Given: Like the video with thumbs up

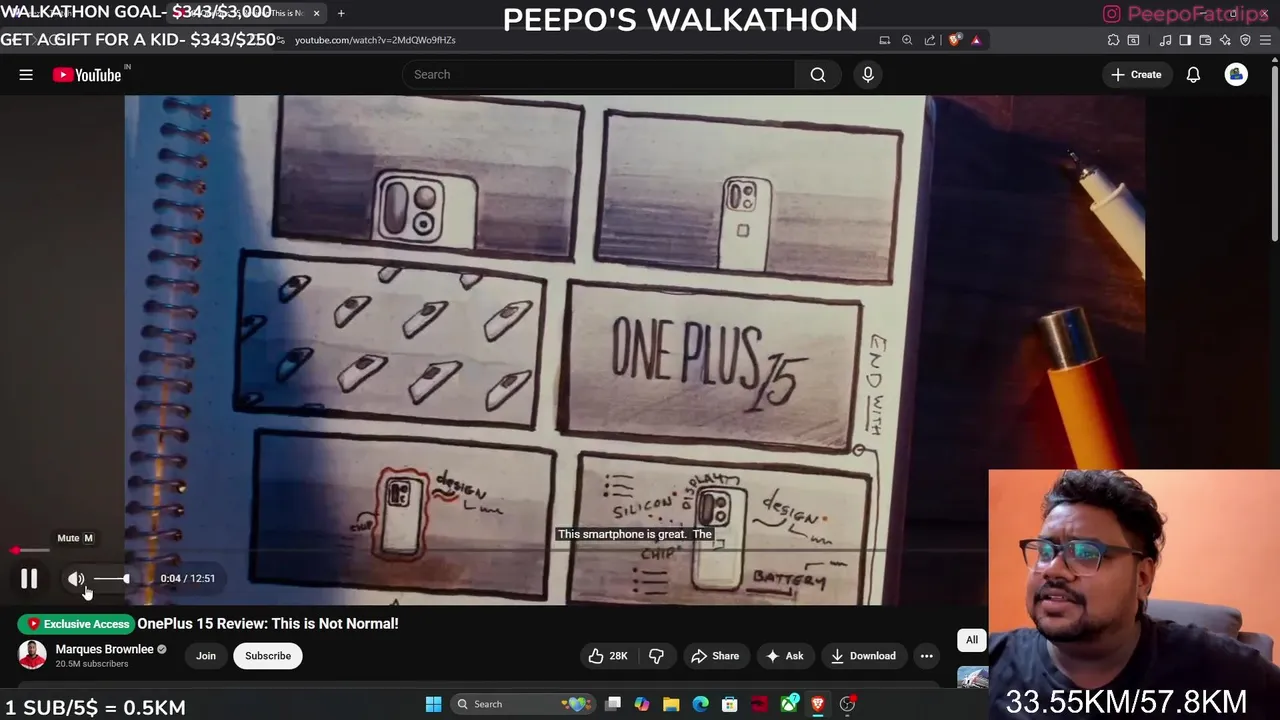Looking at the screenshot, I should [x=608, y=656].
